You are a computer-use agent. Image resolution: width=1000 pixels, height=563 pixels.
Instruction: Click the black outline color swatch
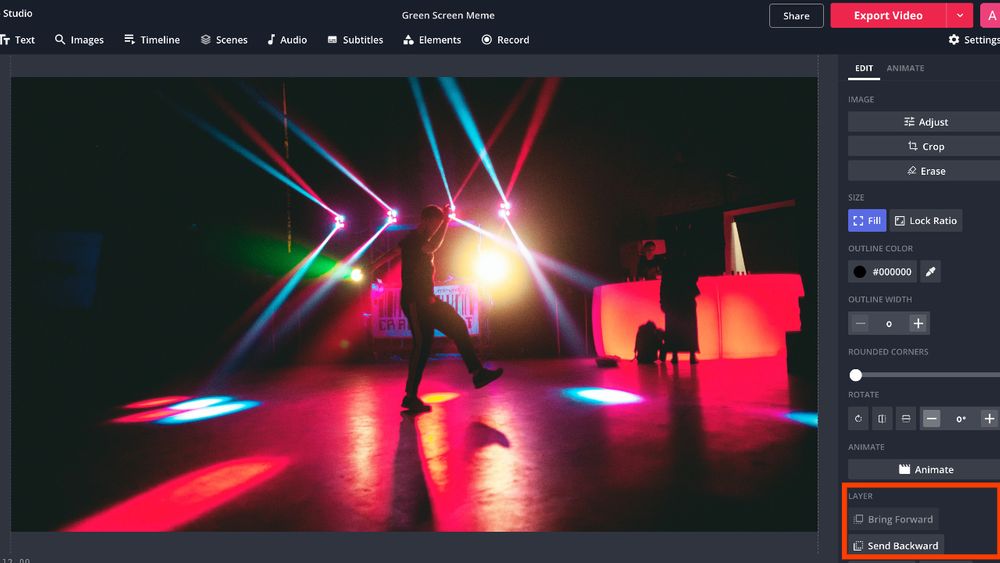pos(860,272)
